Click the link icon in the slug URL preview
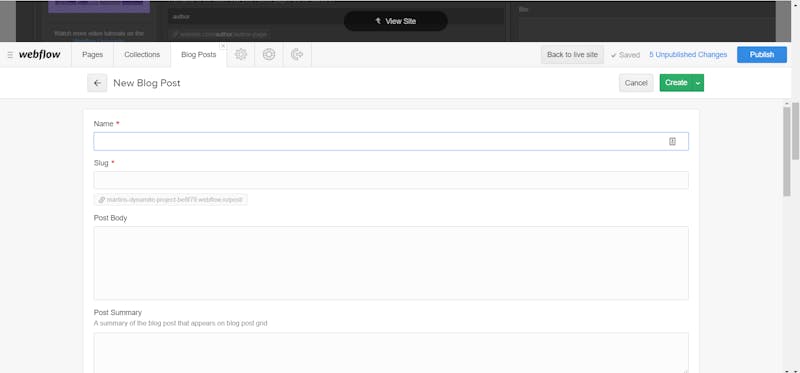The image size is (800, 373). (x=102, y=200)
